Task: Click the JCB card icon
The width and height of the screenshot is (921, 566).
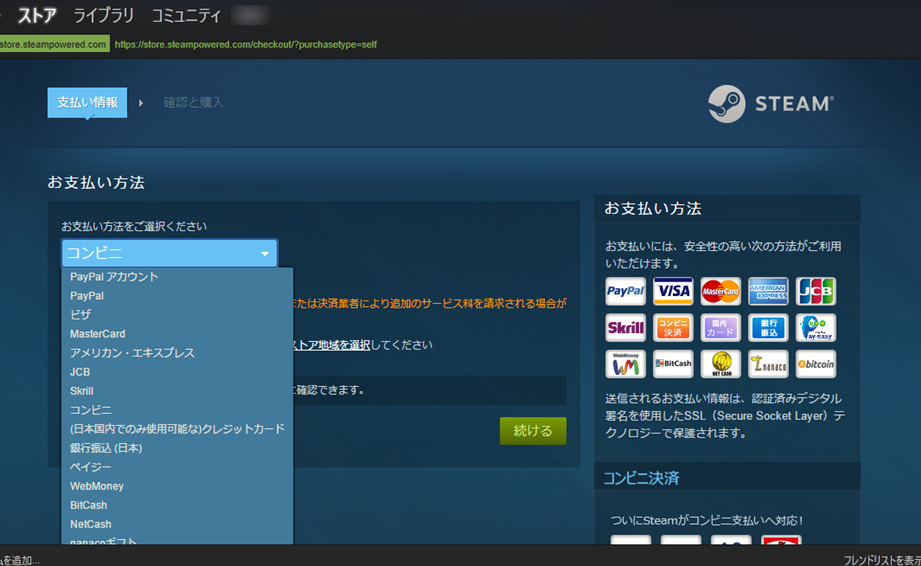Action: click(815, 291)
